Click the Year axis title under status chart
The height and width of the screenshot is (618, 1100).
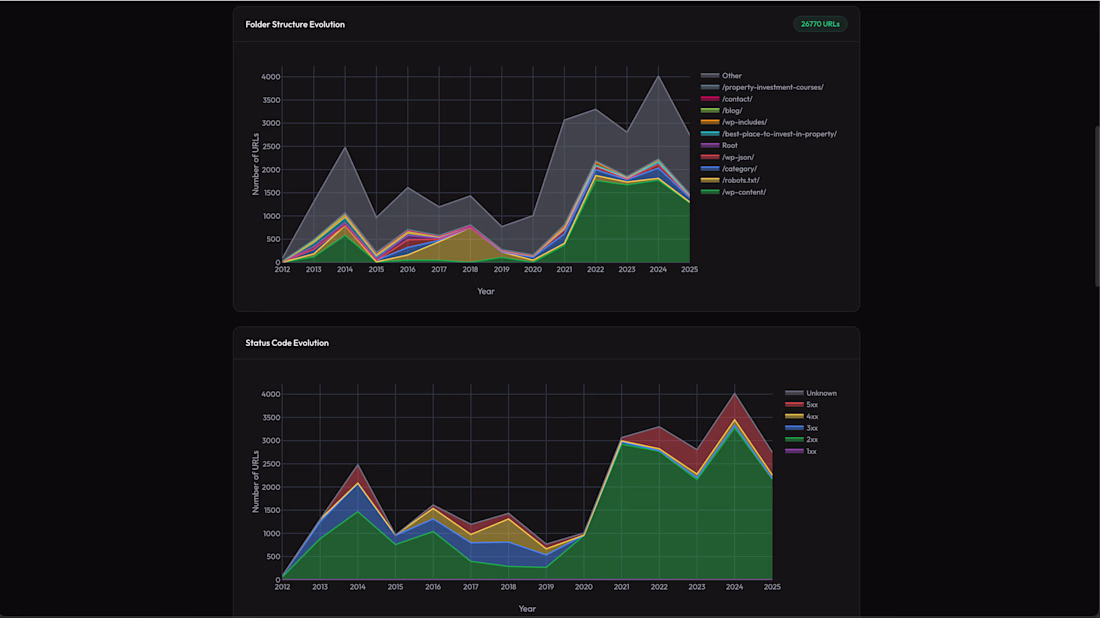pyautogui.click(x=527, y=609)
